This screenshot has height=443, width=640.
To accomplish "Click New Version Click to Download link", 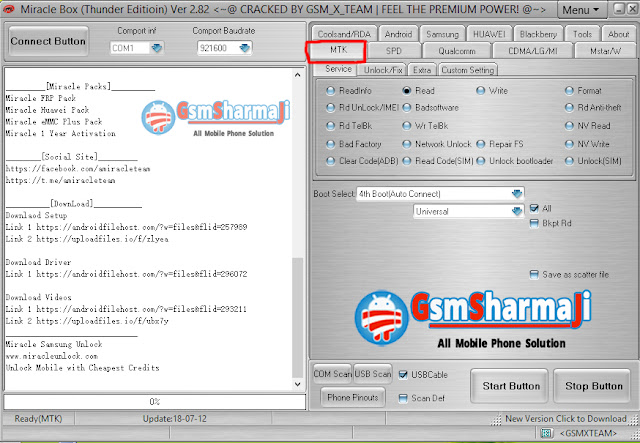I will coord(566,419).
